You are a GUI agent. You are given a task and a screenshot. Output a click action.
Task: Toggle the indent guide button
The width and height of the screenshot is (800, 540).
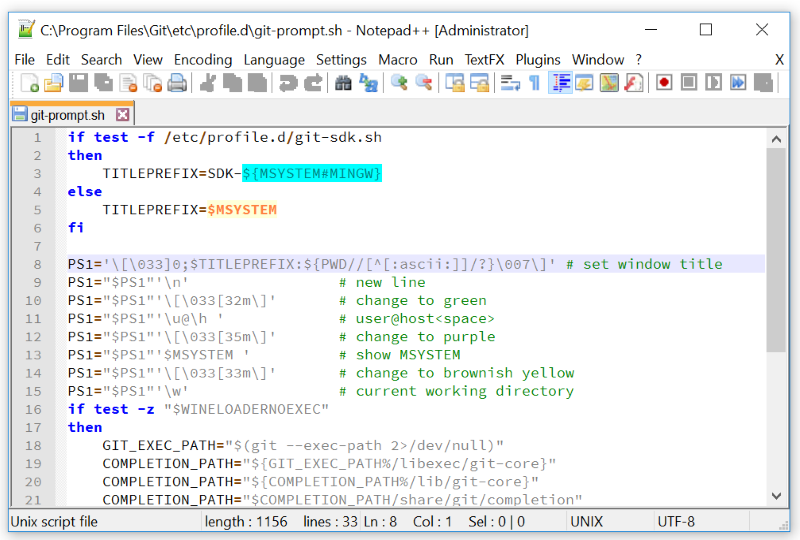click(560, 83)
